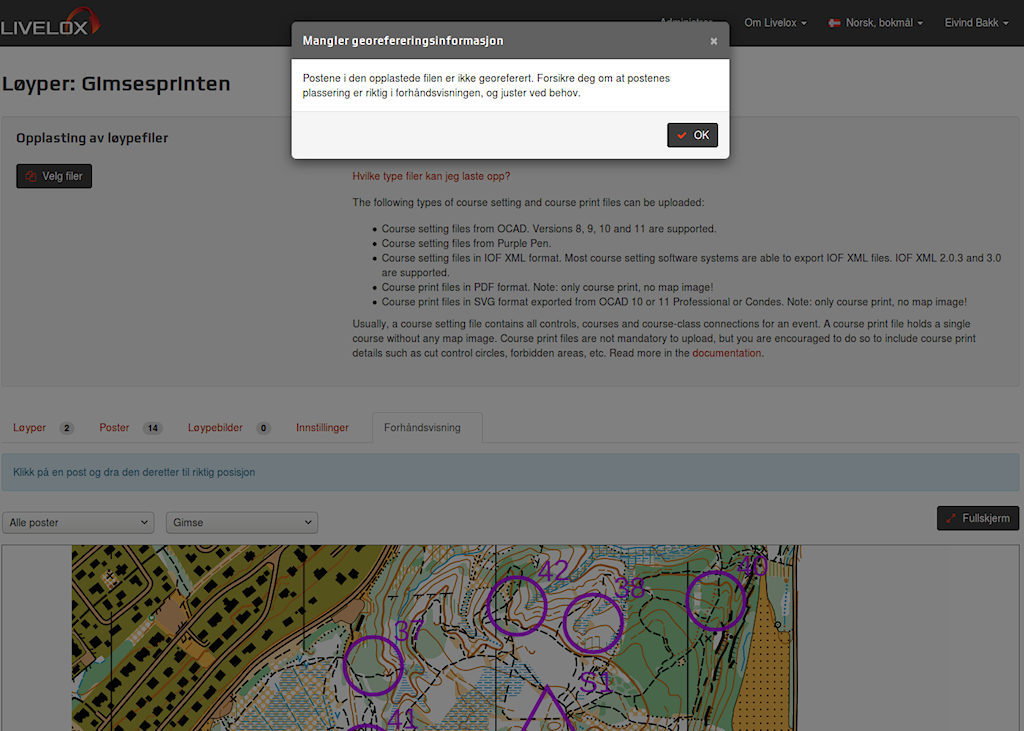
Task: Click the Norwegian flag icon
Action: pos(834,23)
